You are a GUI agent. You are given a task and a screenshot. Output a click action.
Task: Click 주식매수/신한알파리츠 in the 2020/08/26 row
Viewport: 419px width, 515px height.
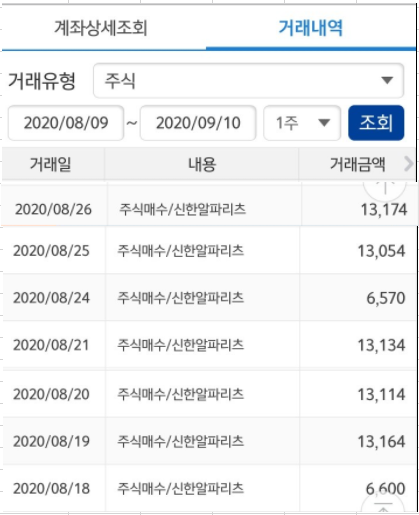183,209
